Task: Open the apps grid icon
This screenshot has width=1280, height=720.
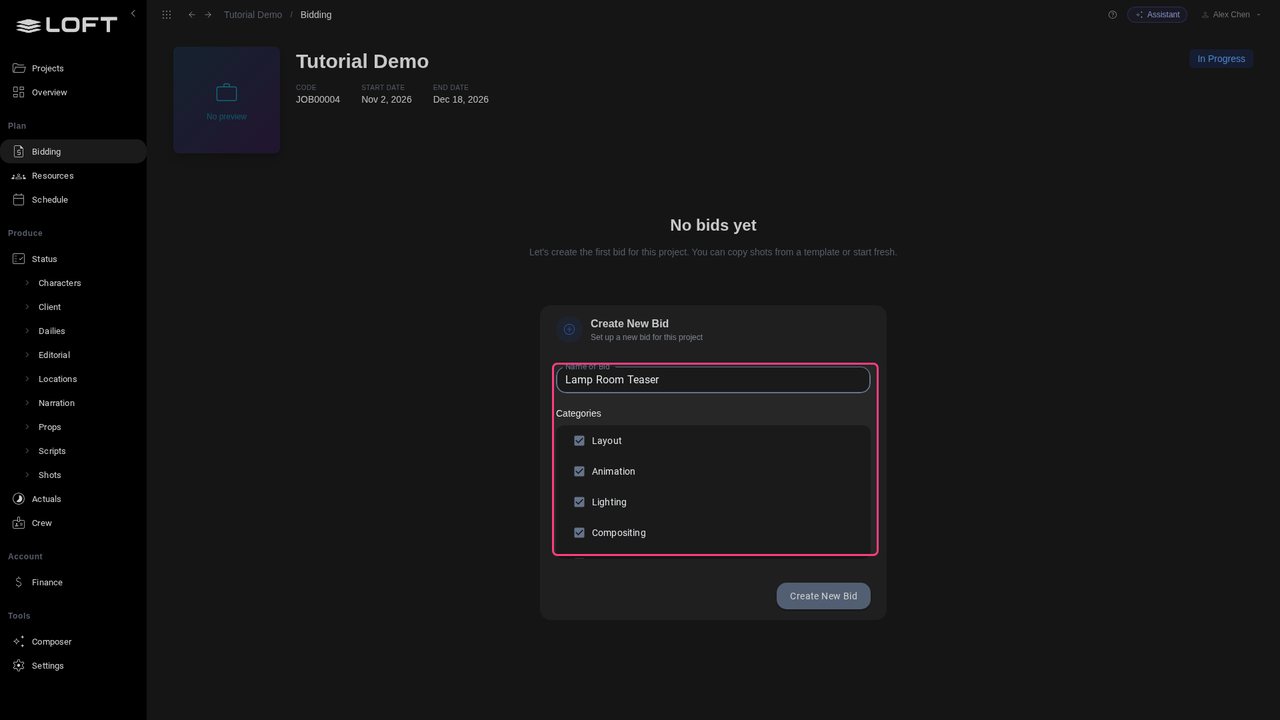Action: [166, 15]
